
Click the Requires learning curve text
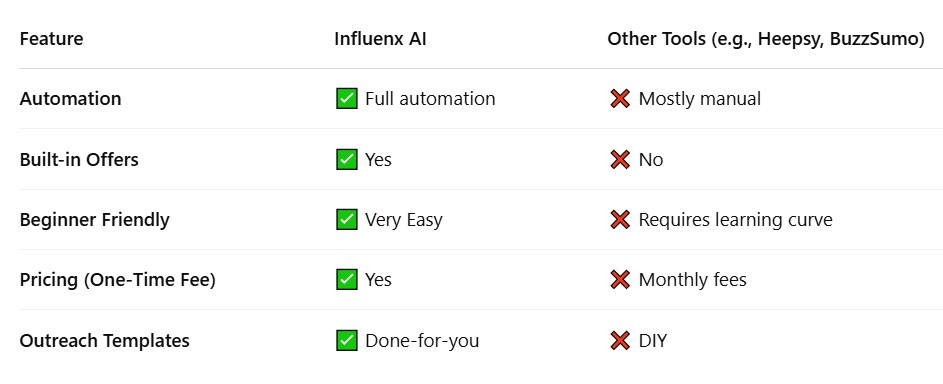tap(736, 220)
